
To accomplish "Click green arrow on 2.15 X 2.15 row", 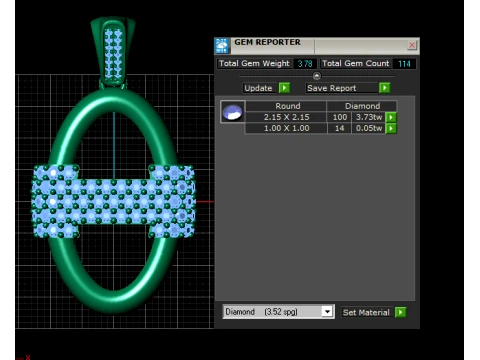I will 391,117.
